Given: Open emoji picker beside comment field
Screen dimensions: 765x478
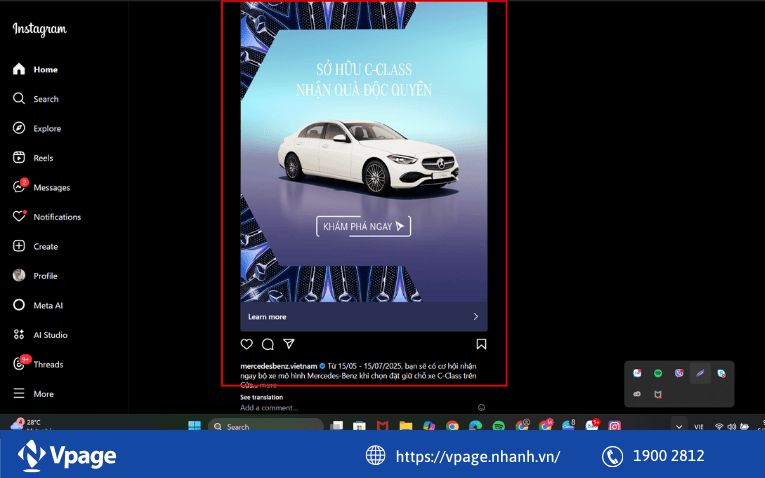Looking at the screenshot, I should (x=481, y=407).
